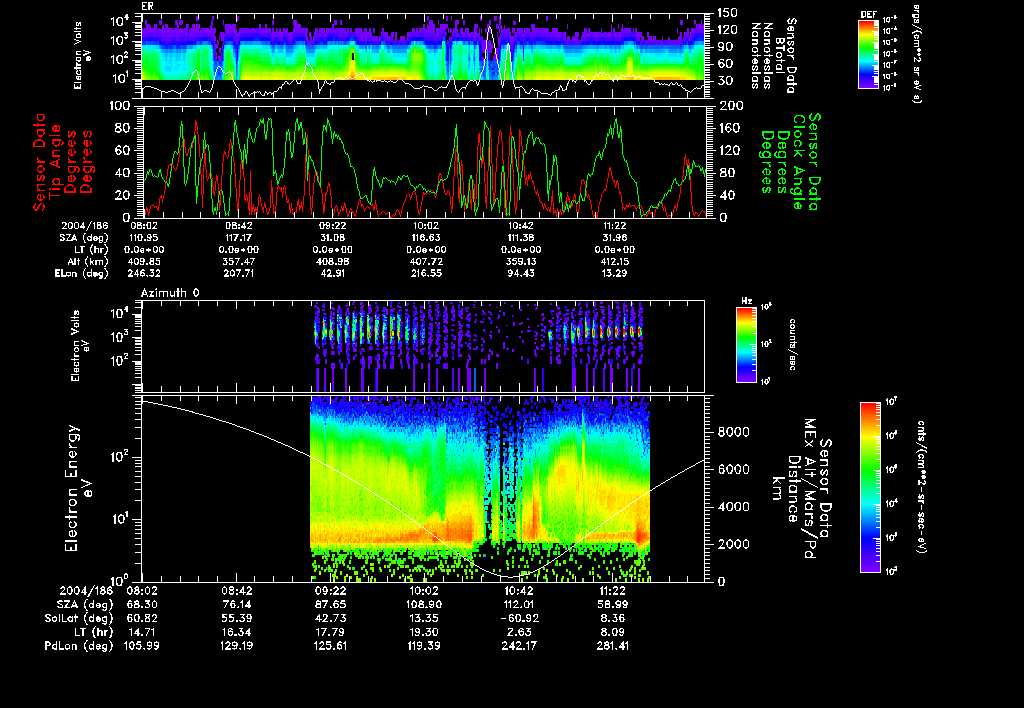Click the ELon value 246.32
The width and height of the screenshot is (1024, 708).
pos(144,274)
